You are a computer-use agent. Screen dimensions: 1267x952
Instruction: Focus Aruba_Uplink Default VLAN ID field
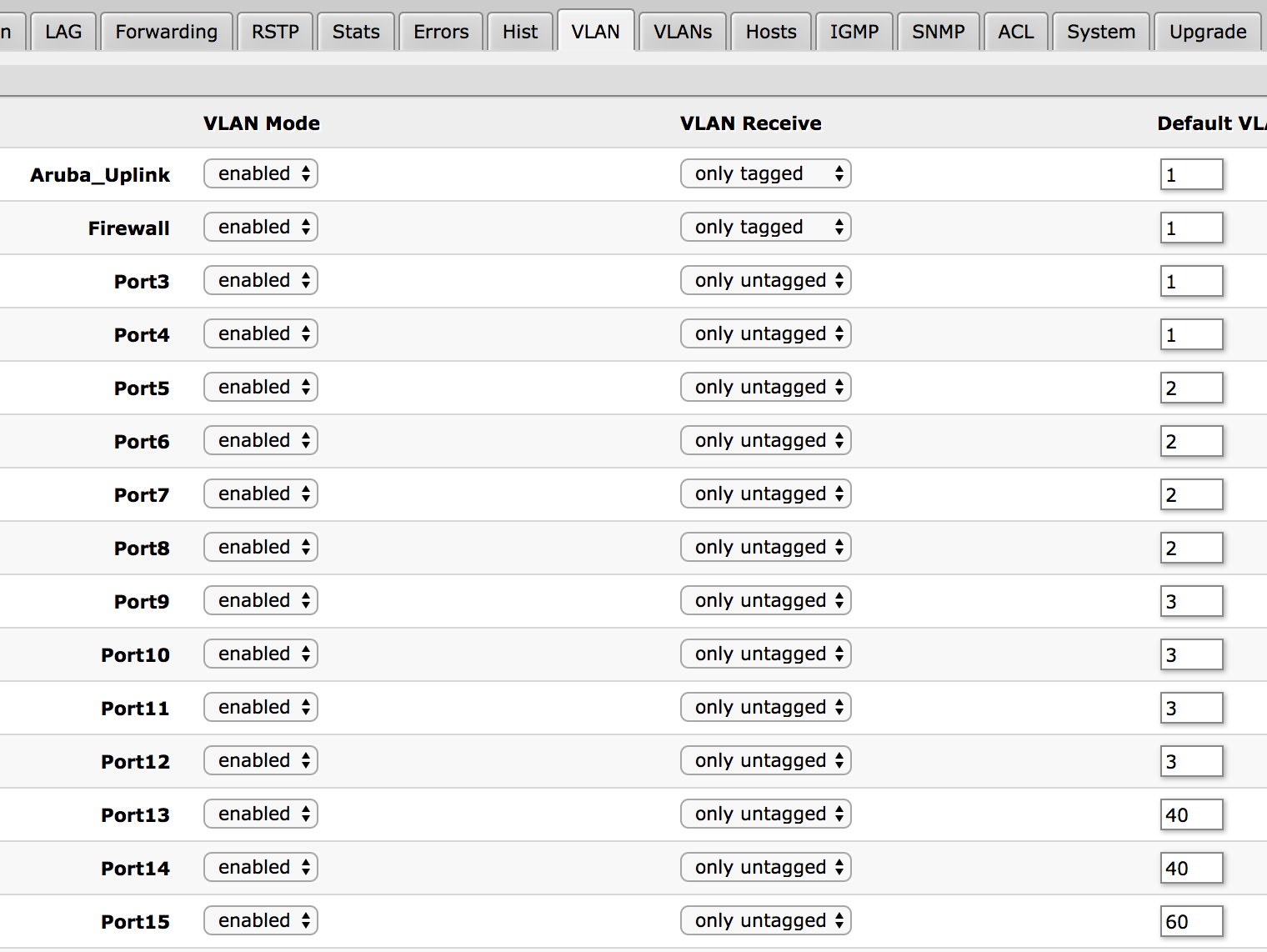tap(1191, 174)
